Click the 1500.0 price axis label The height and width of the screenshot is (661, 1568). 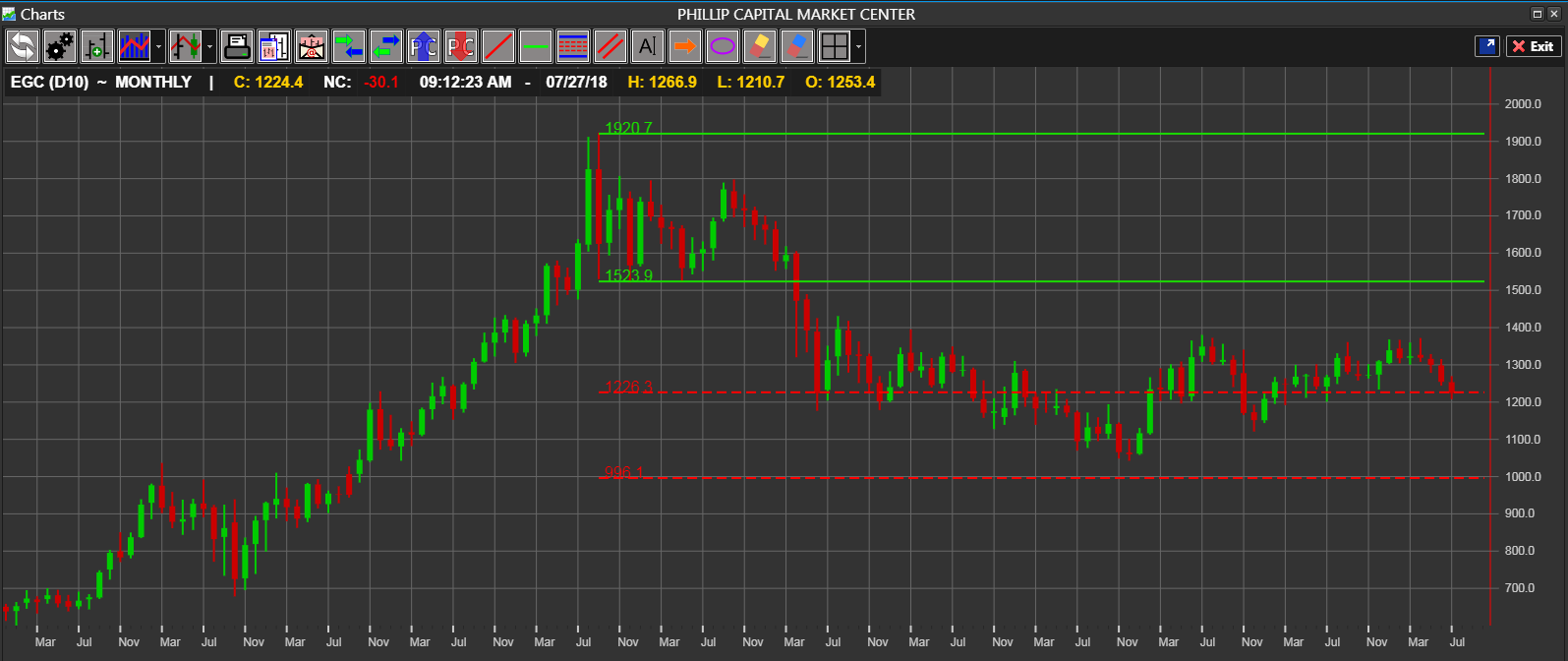[x=1523, y=290]
